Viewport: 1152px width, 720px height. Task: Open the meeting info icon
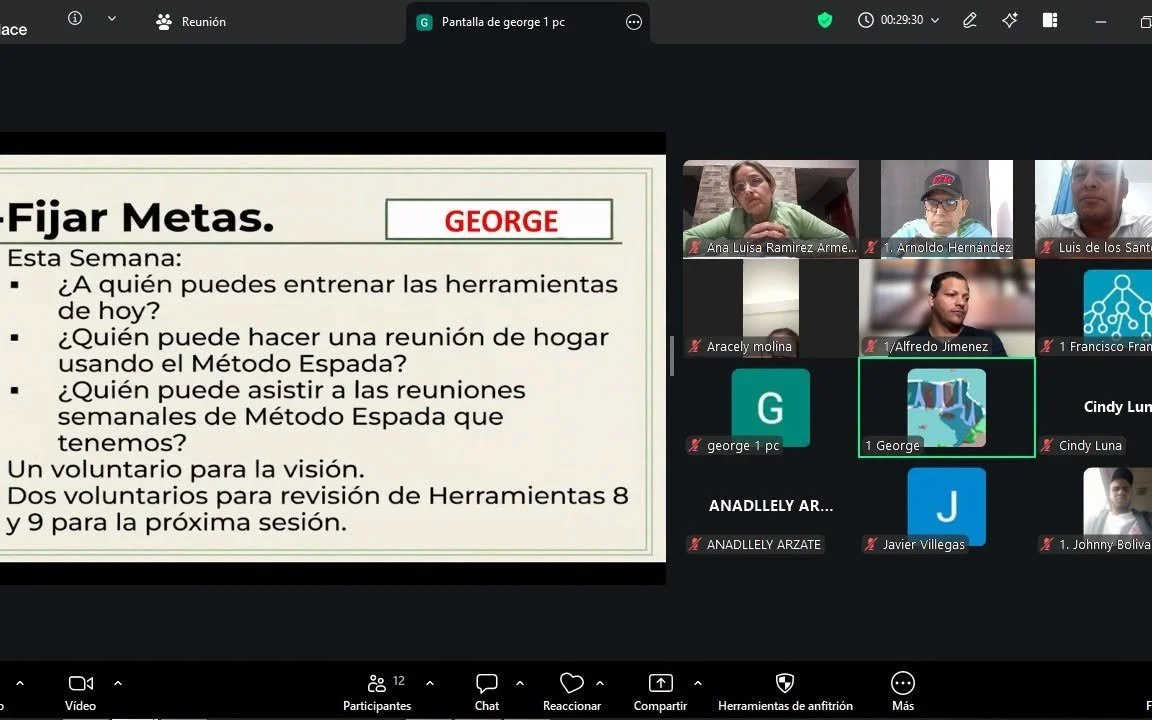pos(75,18)
